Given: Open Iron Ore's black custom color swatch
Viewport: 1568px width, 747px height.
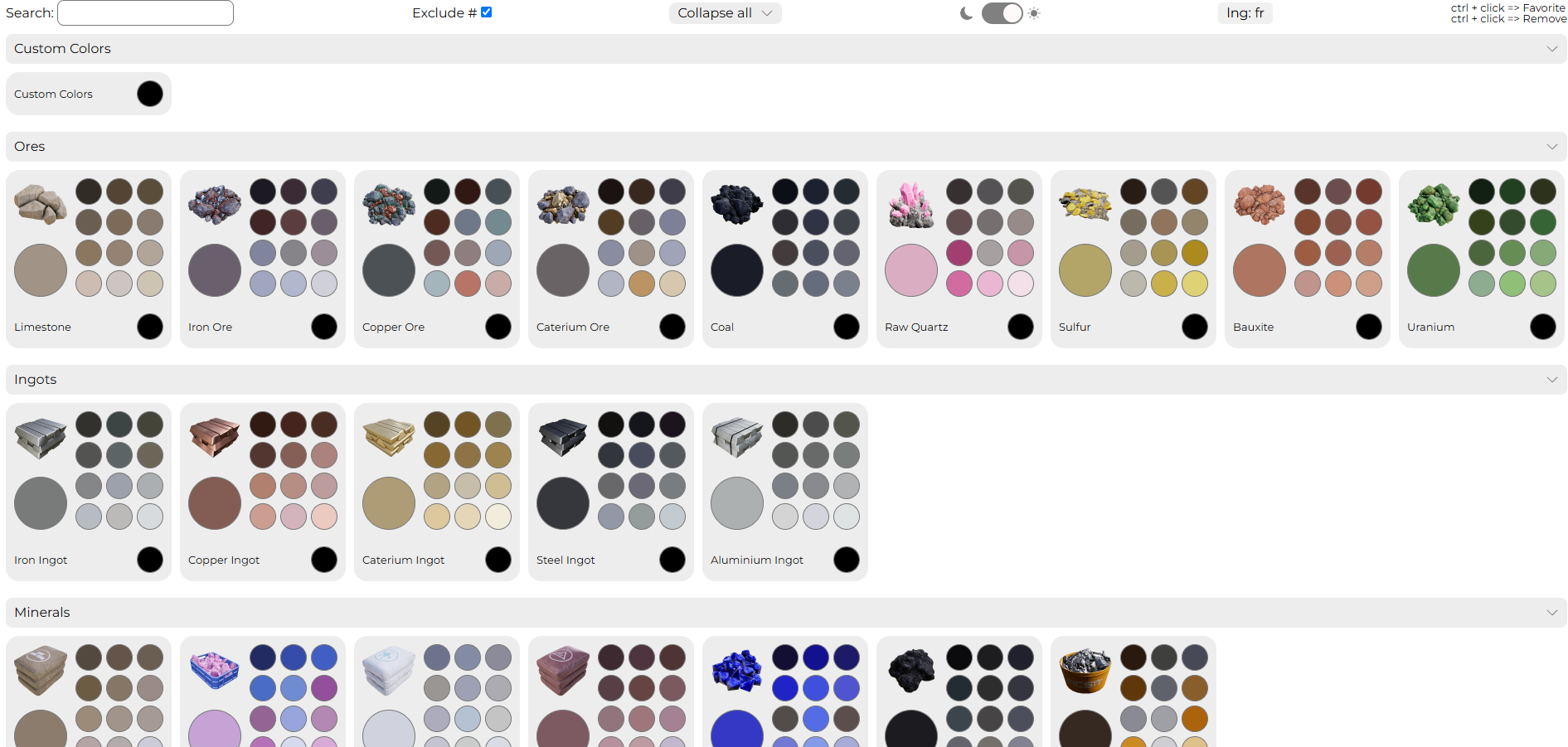Looking at the screenshot, I should 324,327.
